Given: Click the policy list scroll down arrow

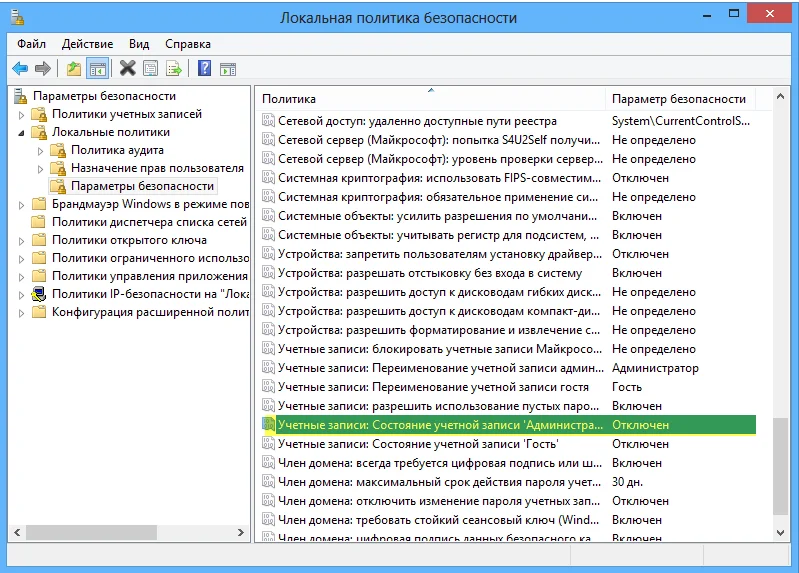Looking at the screenshot, I should point(780,533).
